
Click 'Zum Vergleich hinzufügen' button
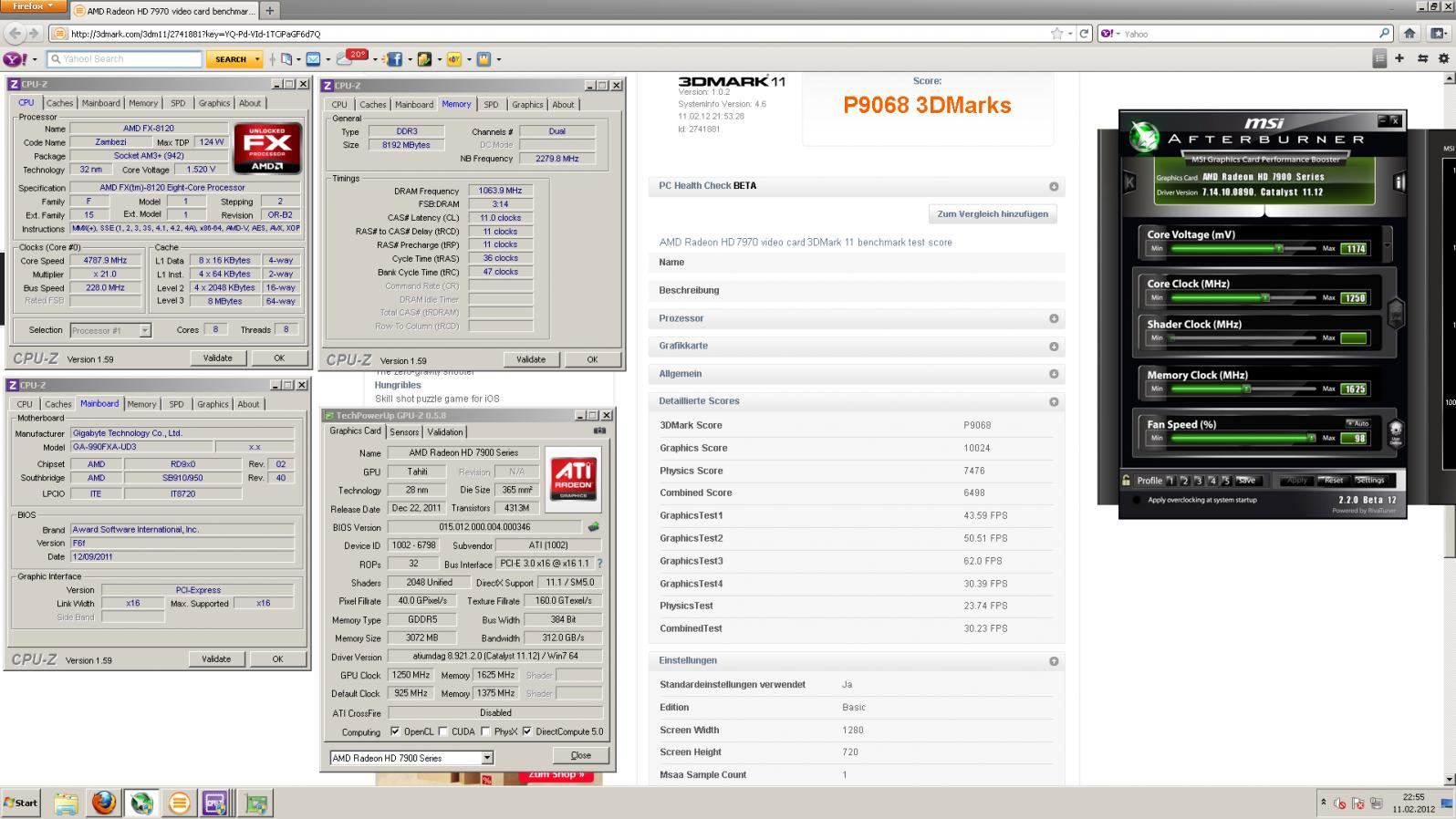click(993, 213)
